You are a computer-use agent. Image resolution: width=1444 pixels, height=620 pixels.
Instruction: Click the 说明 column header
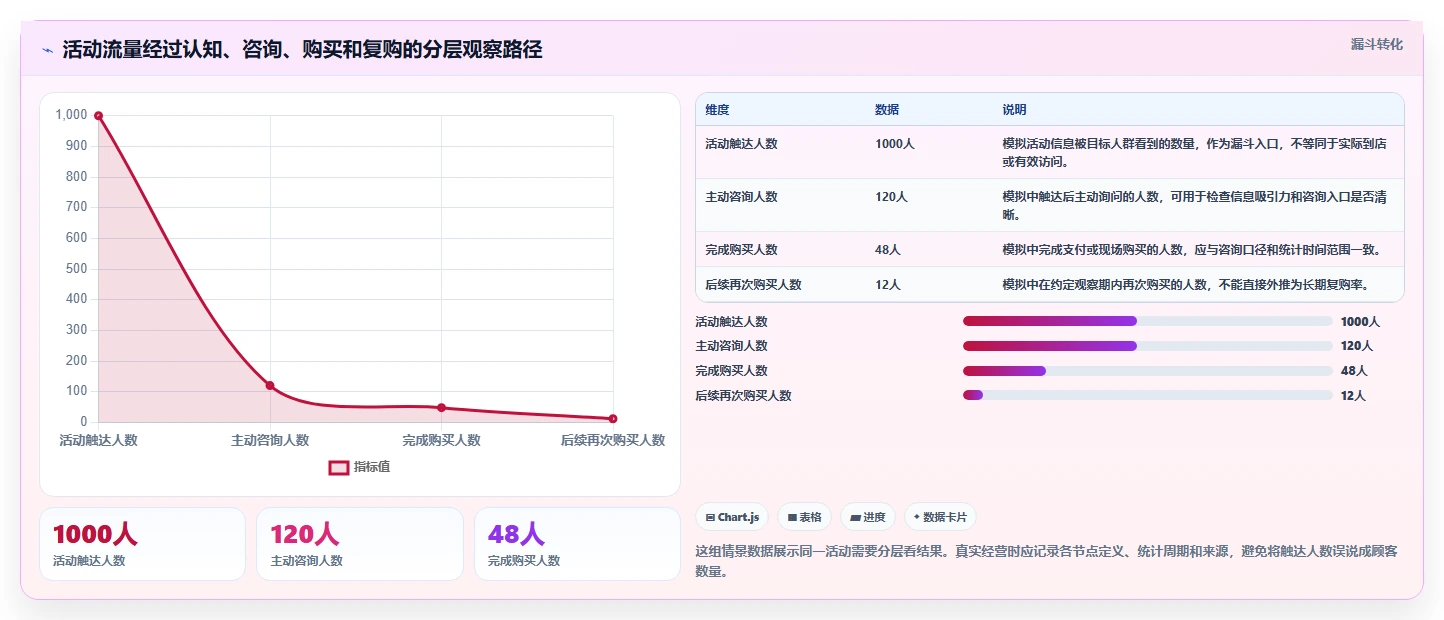[x=1014, y=109]
